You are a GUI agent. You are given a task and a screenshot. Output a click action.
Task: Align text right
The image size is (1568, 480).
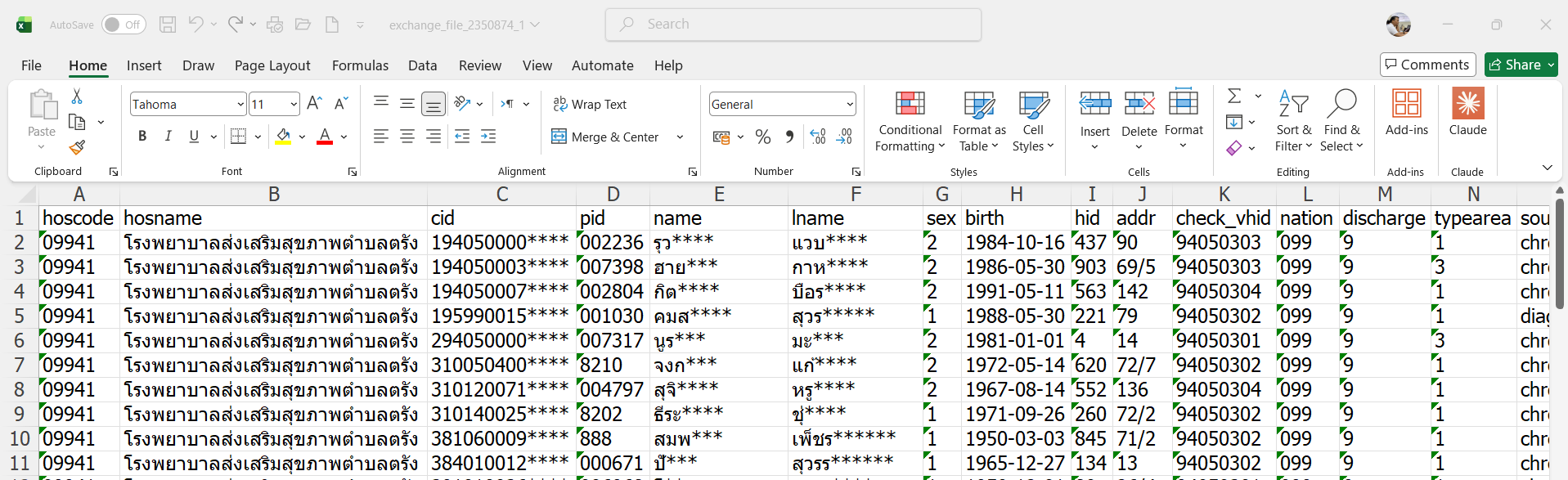click(x=434, y=137)
